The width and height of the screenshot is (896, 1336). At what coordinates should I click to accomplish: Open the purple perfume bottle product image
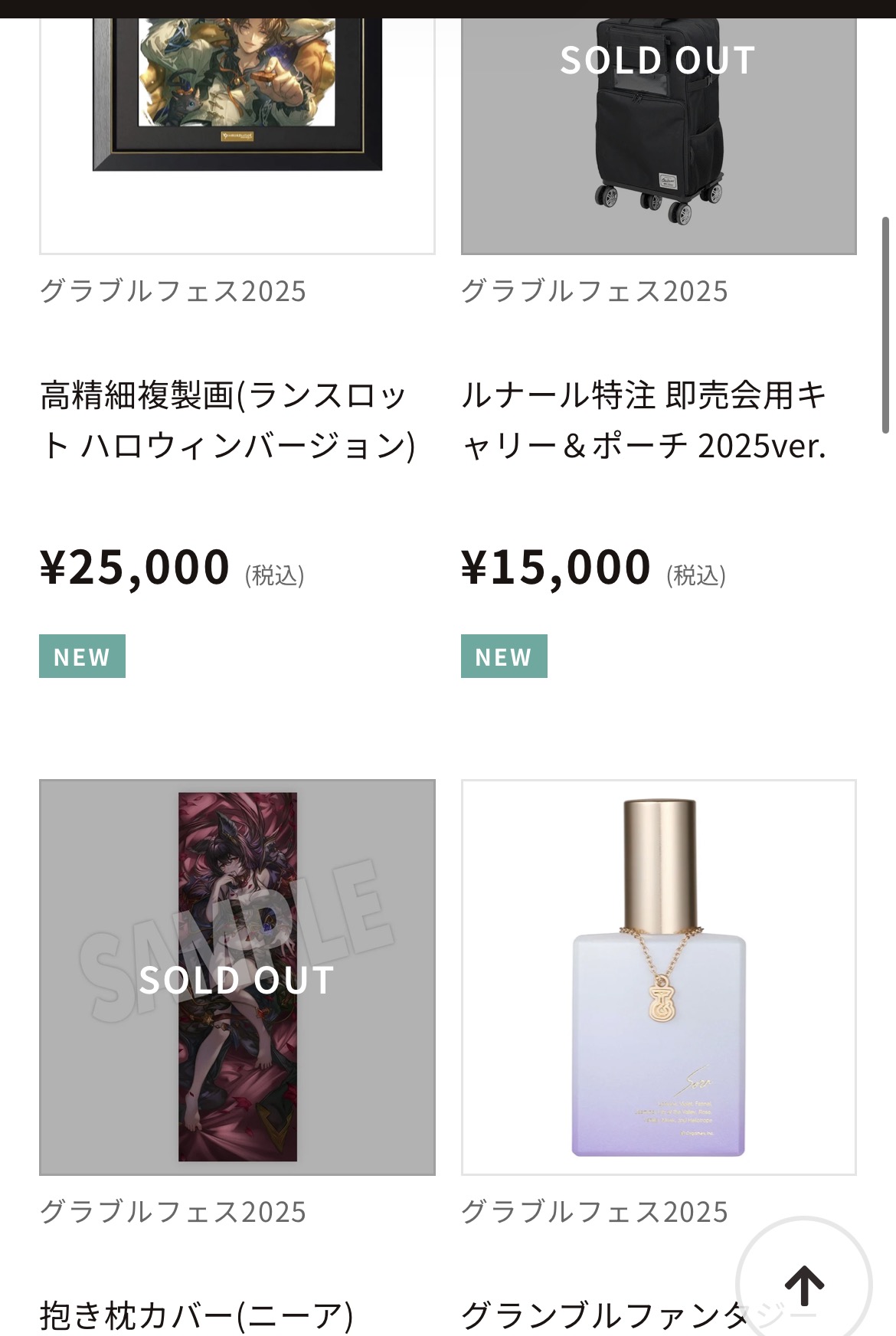tap(658, 977)
